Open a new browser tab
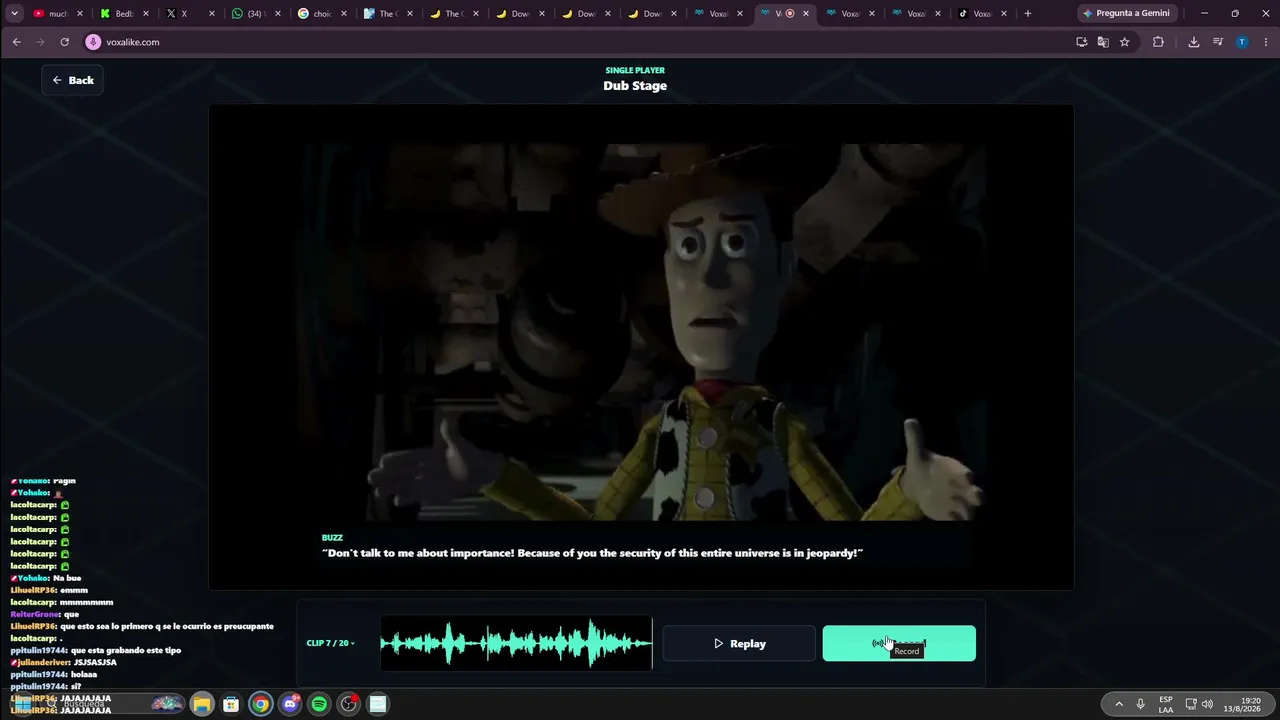The width and height of the screenshot is (1280, 720). (x=1027, y=14)
